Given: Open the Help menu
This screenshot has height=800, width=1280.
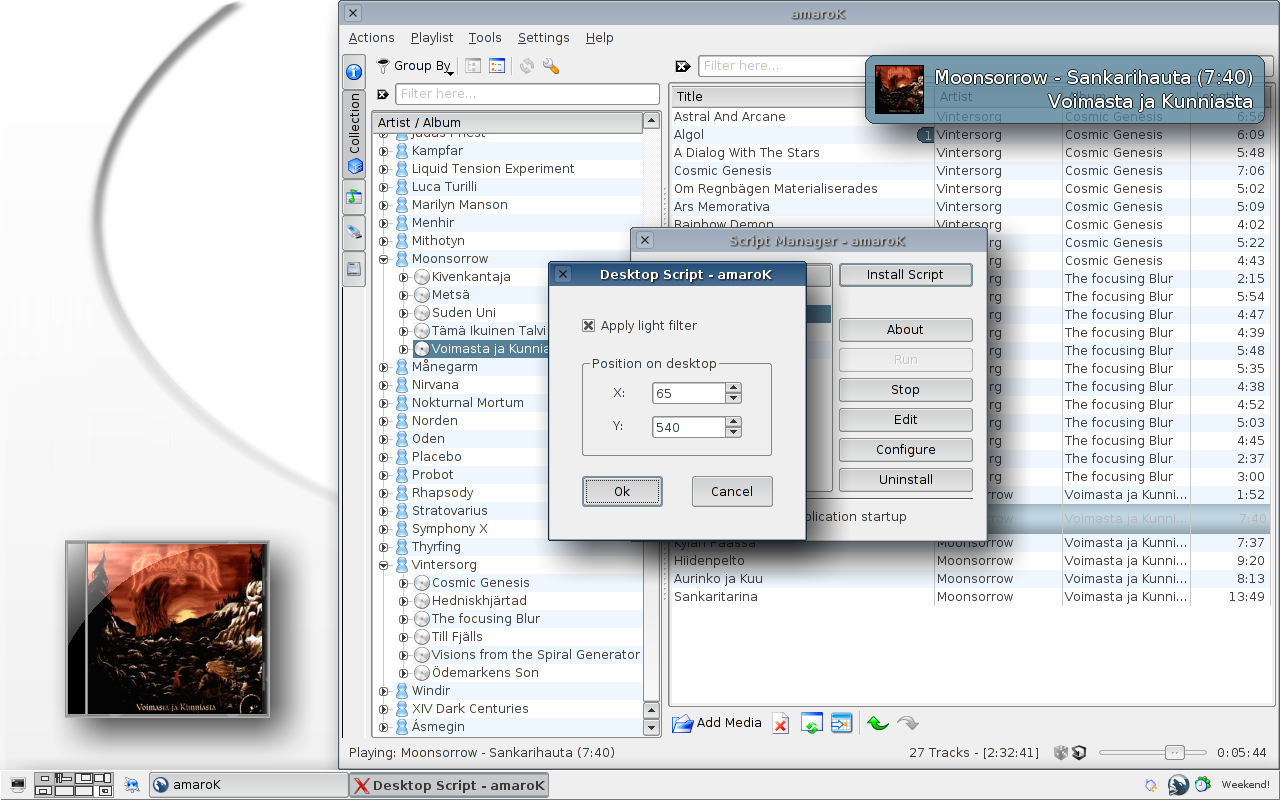Looking at the screenshot, I should pyautogui.click(x=600, y=38).
